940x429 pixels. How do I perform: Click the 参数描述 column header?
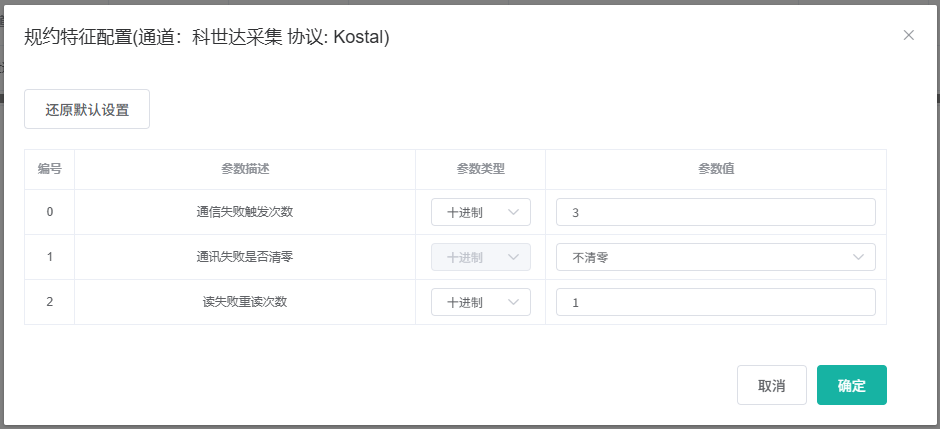click(245, 169)
